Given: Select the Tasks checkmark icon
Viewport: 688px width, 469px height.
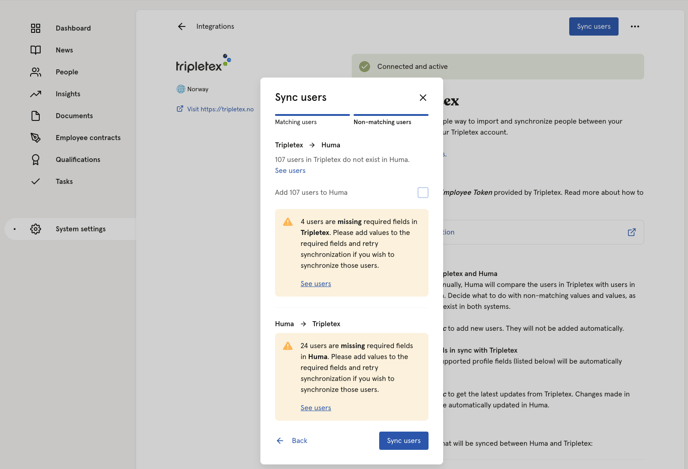Looking at the screenshot, I should (36, 181).
